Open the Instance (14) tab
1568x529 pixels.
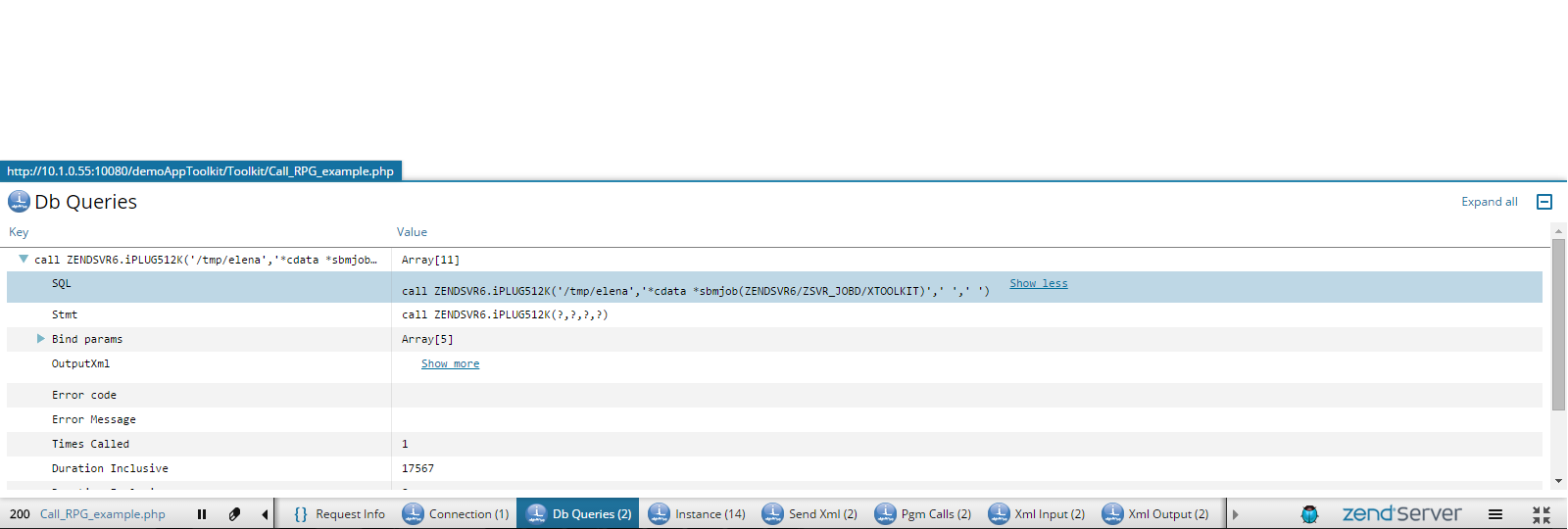[697, 514]
